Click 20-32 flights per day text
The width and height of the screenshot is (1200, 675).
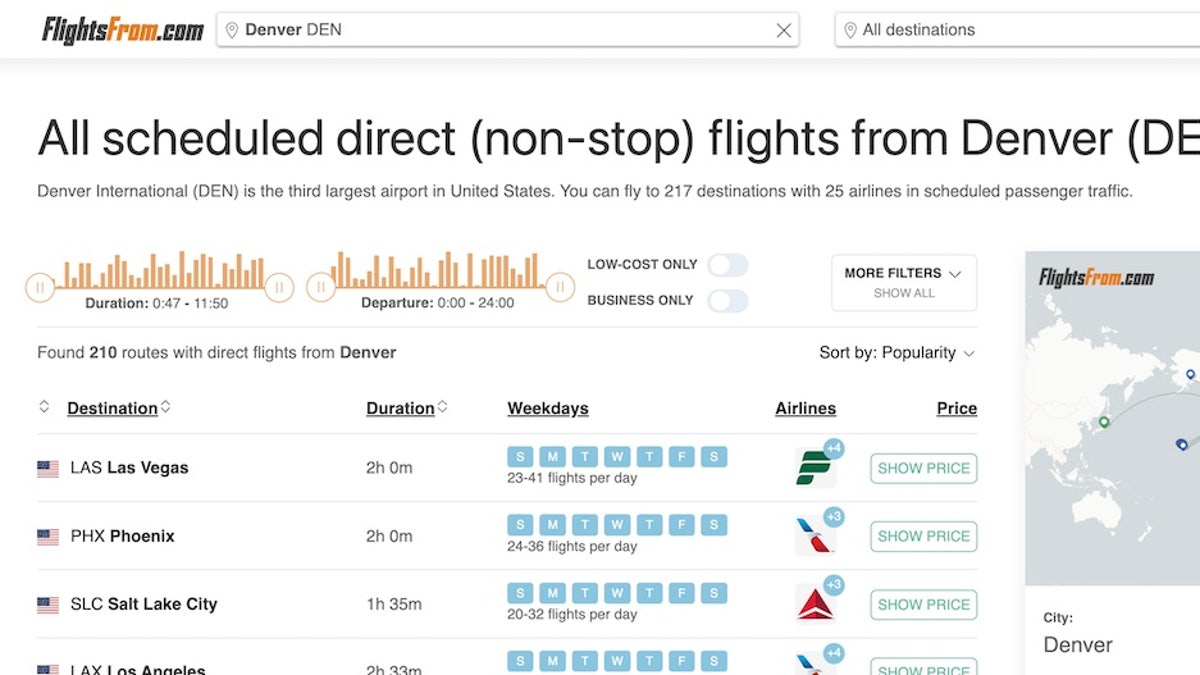[572, 614]
